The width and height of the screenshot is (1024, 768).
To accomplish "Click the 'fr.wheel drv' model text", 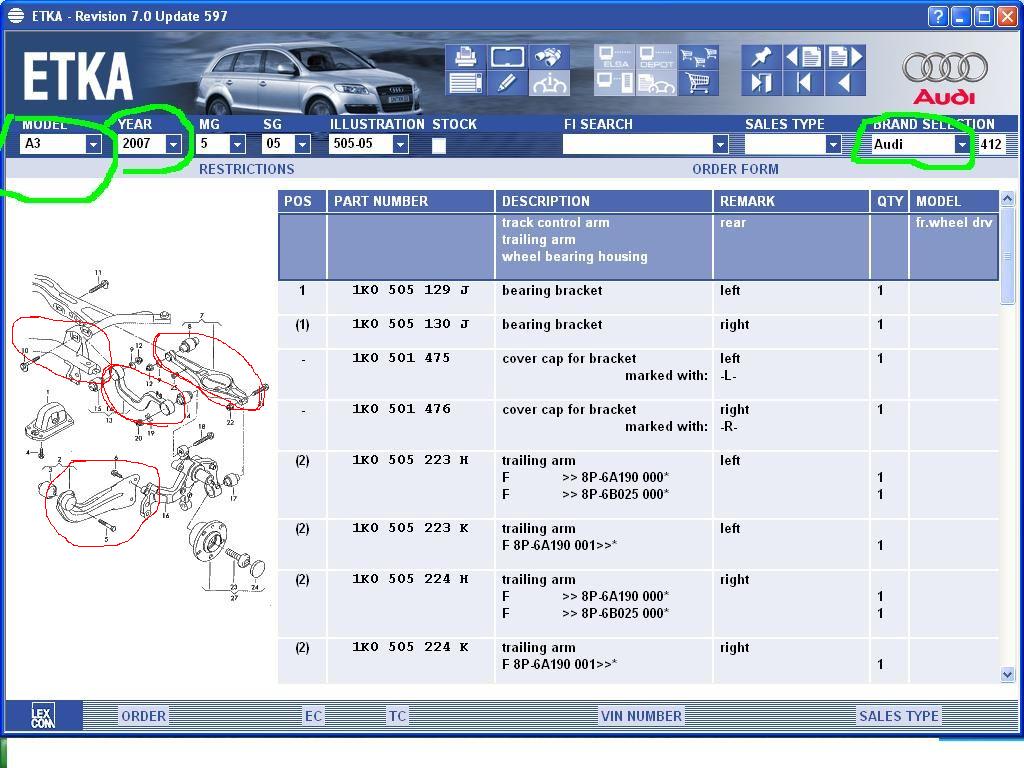I will pyautogui.click(x=953, y=223).
